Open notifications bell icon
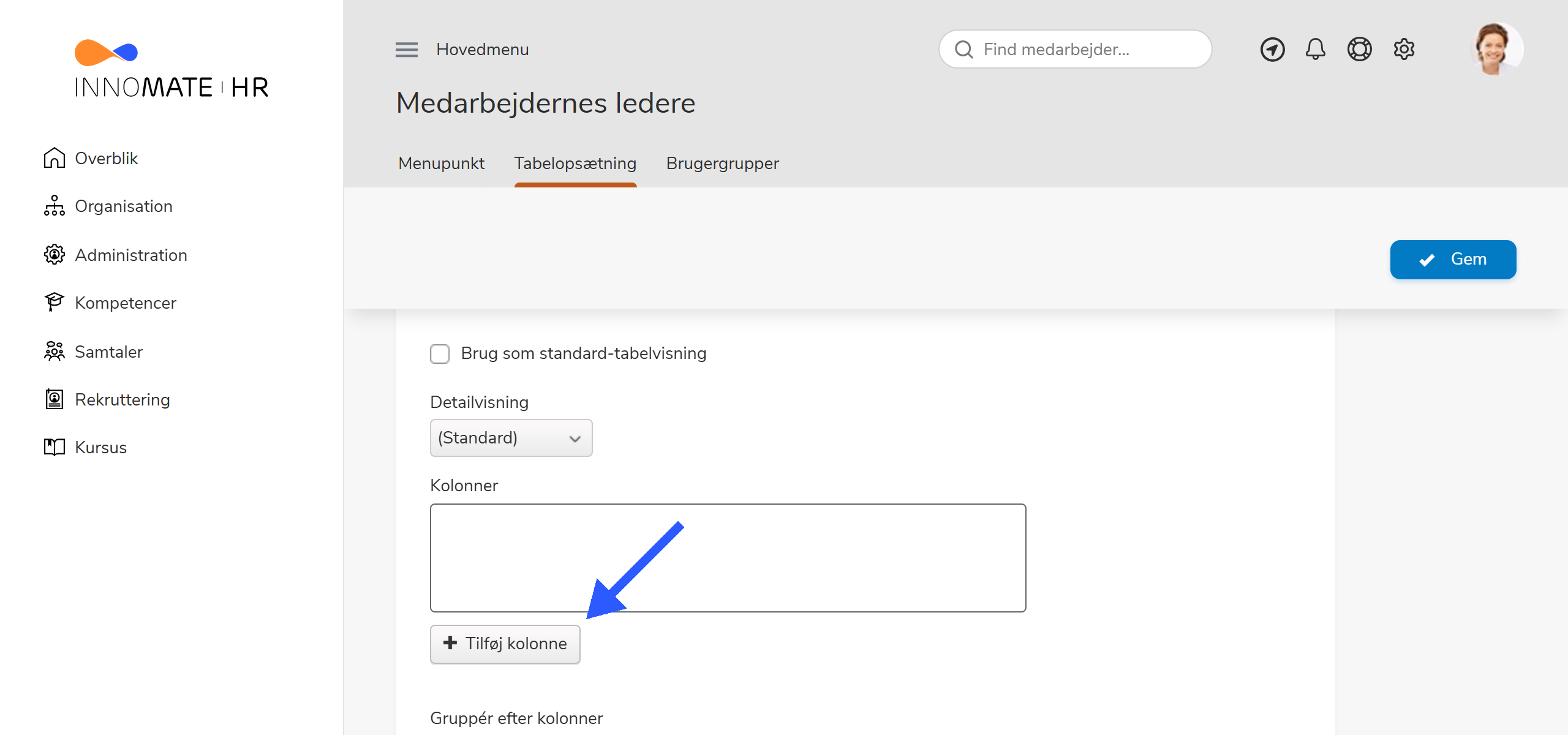The width and height of the screenshot is (1568, 735). (1315, 49)
